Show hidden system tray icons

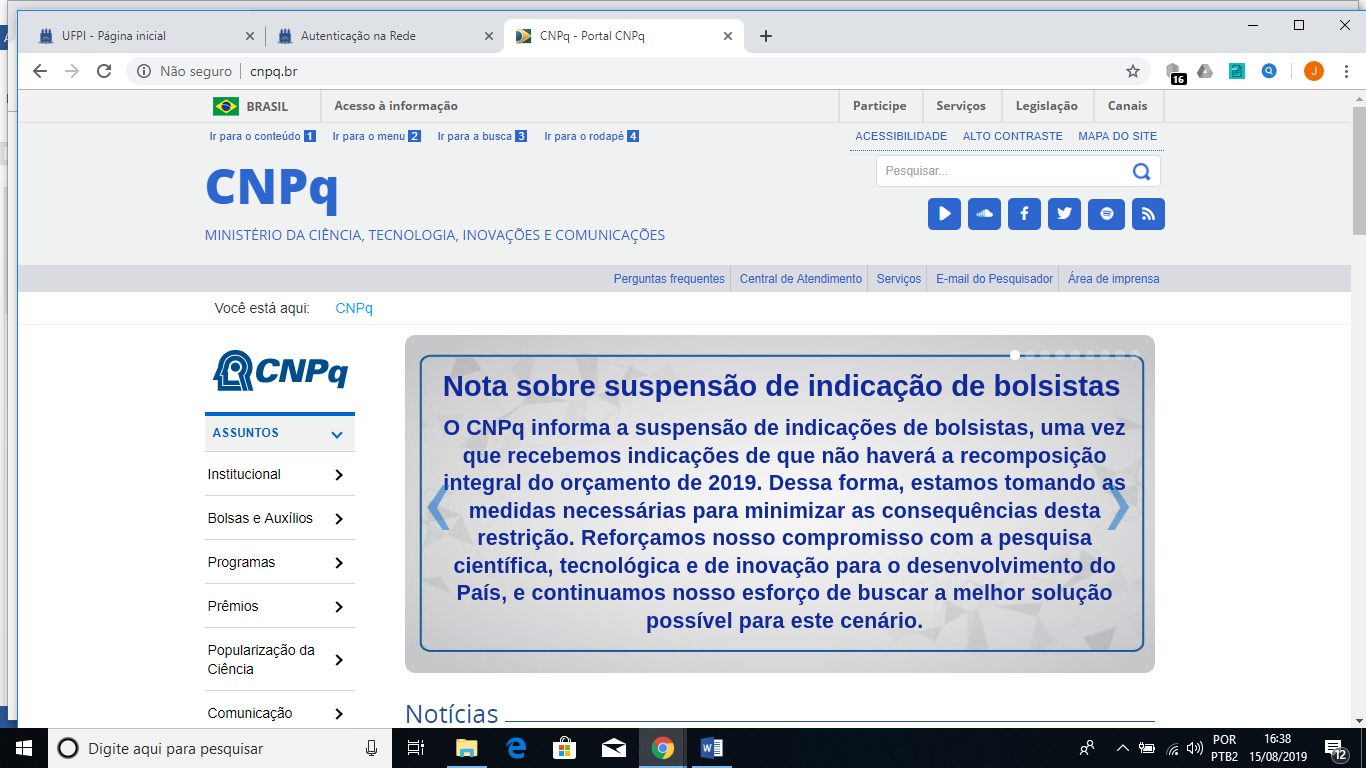tap(1122, 748)
